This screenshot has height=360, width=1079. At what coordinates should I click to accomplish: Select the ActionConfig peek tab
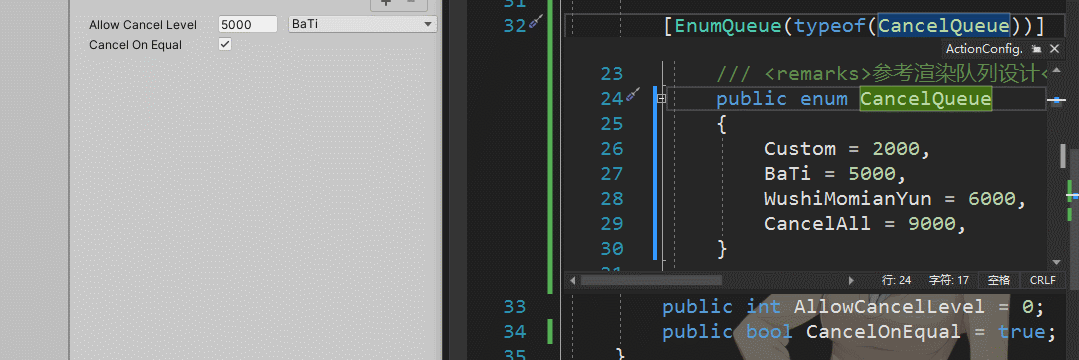point(984,49)
